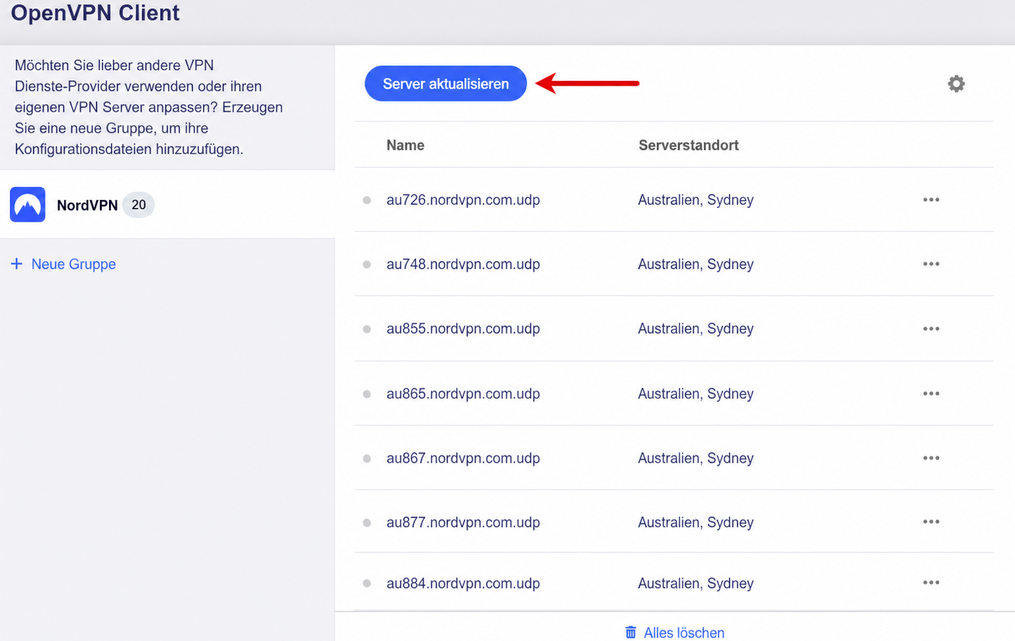Open more options for au884.nordvpn.com.udp

click(931, 582)
